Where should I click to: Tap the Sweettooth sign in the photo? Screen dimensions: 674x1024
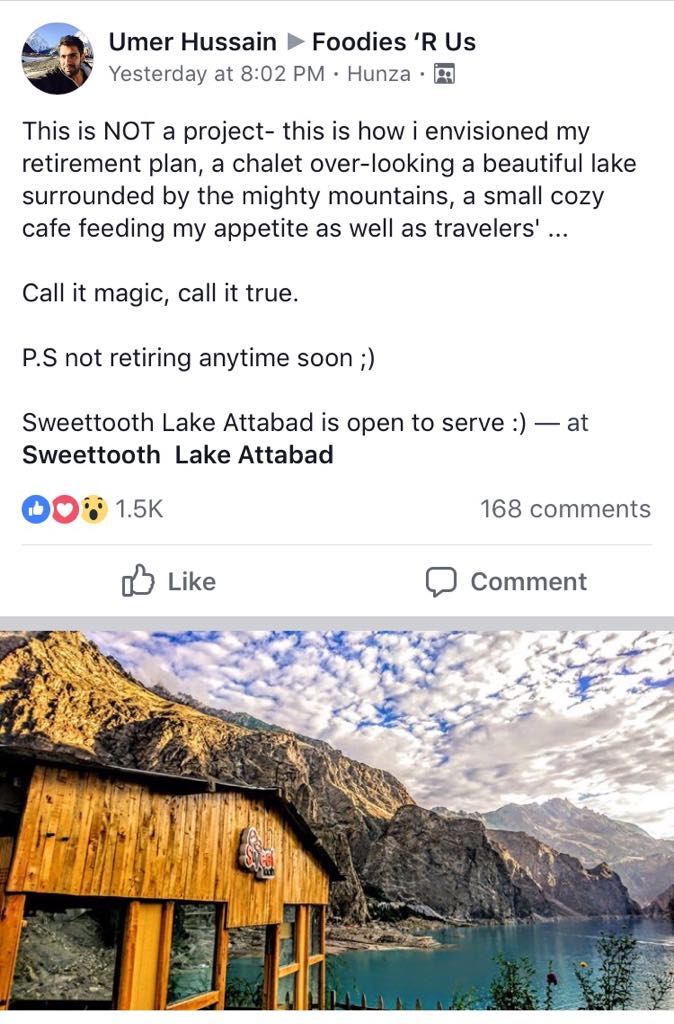257,853
